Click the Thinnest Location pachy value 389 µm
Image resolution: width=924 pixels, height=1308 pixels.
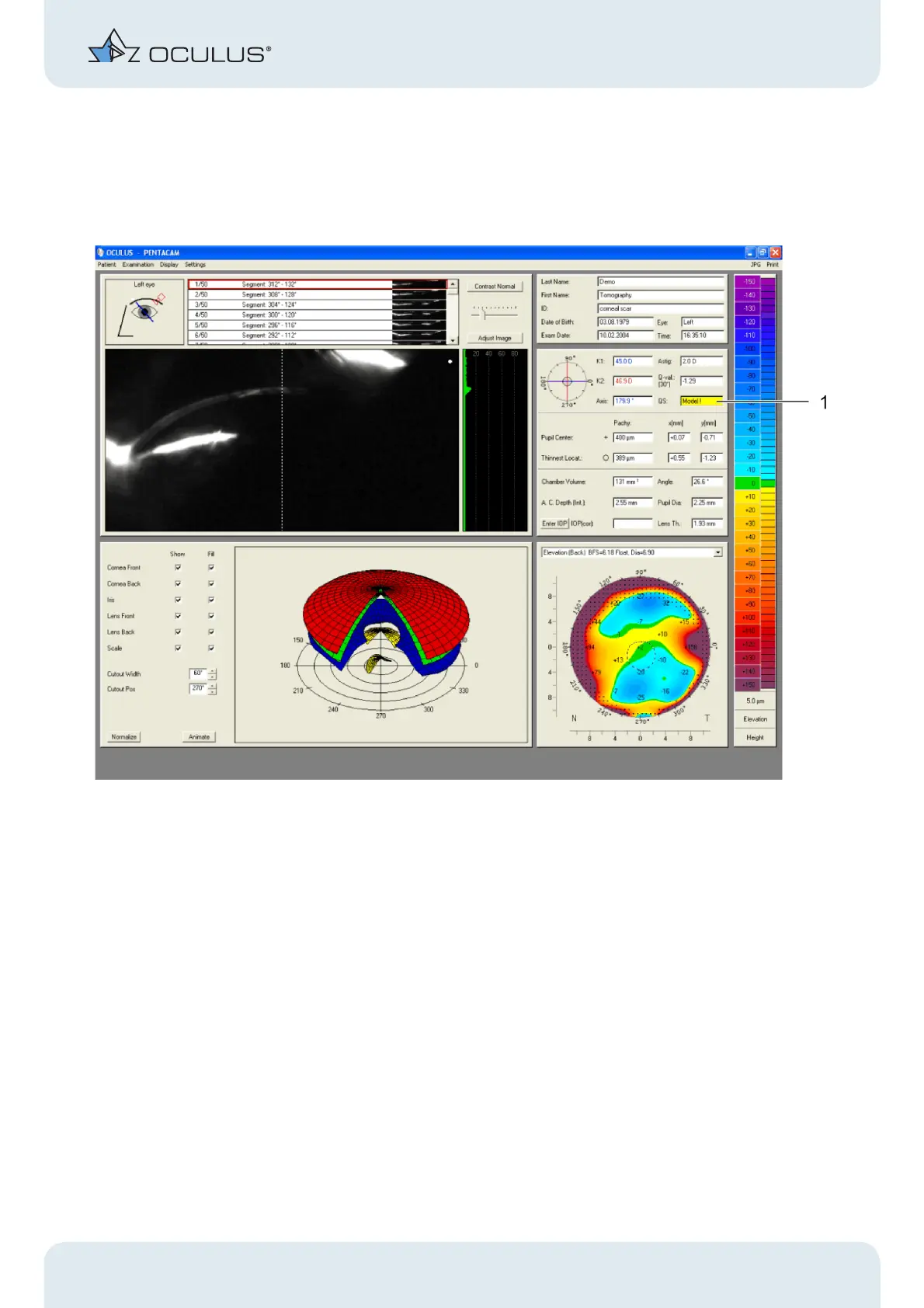click(x=633, y=458)
